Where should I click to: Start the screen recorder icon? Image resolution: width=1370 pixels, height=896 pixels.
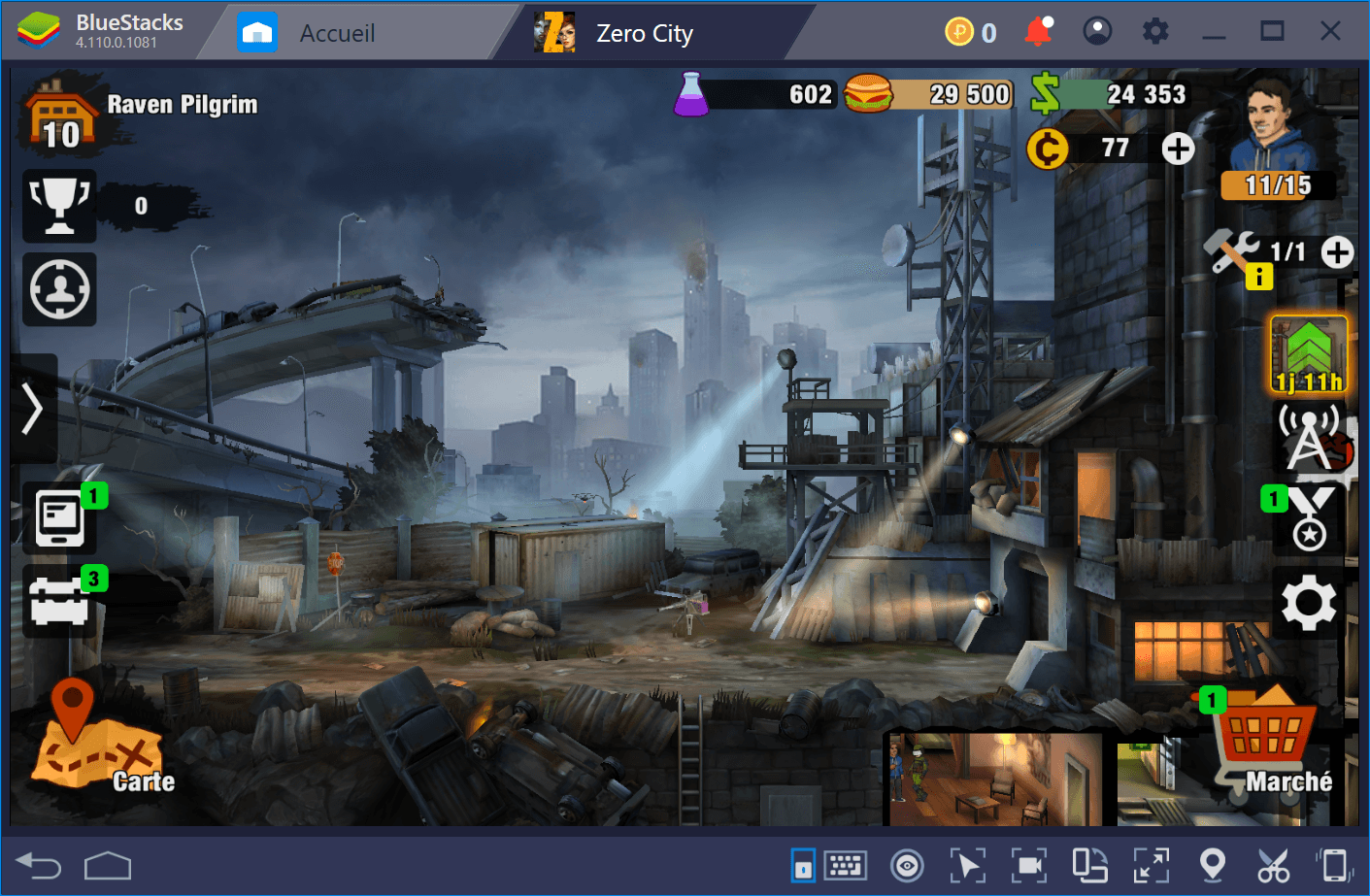click(1028, 865)
